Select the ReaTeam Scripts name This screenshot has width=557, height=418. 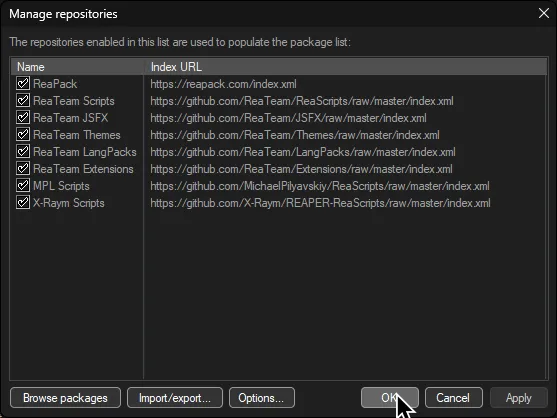point(74,101)
